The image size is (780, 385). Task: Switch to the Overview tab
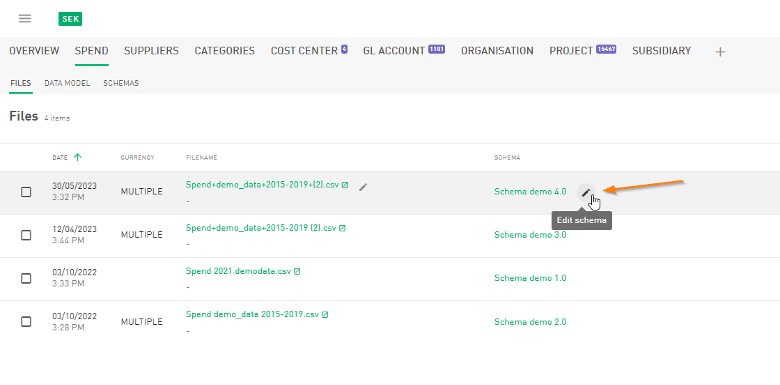pos(34,51)
